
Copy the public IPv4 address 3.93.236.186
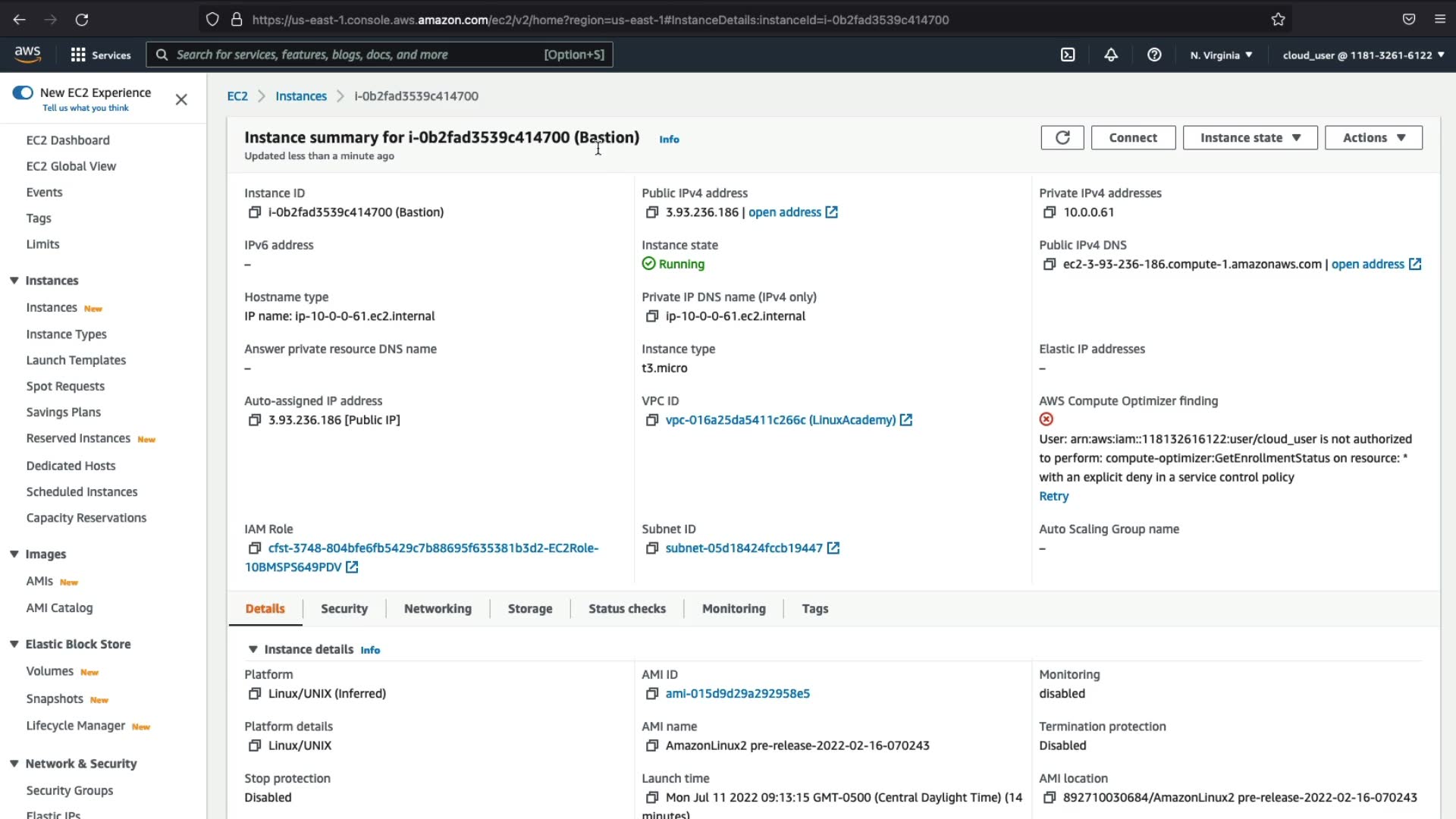click(651, 212)
